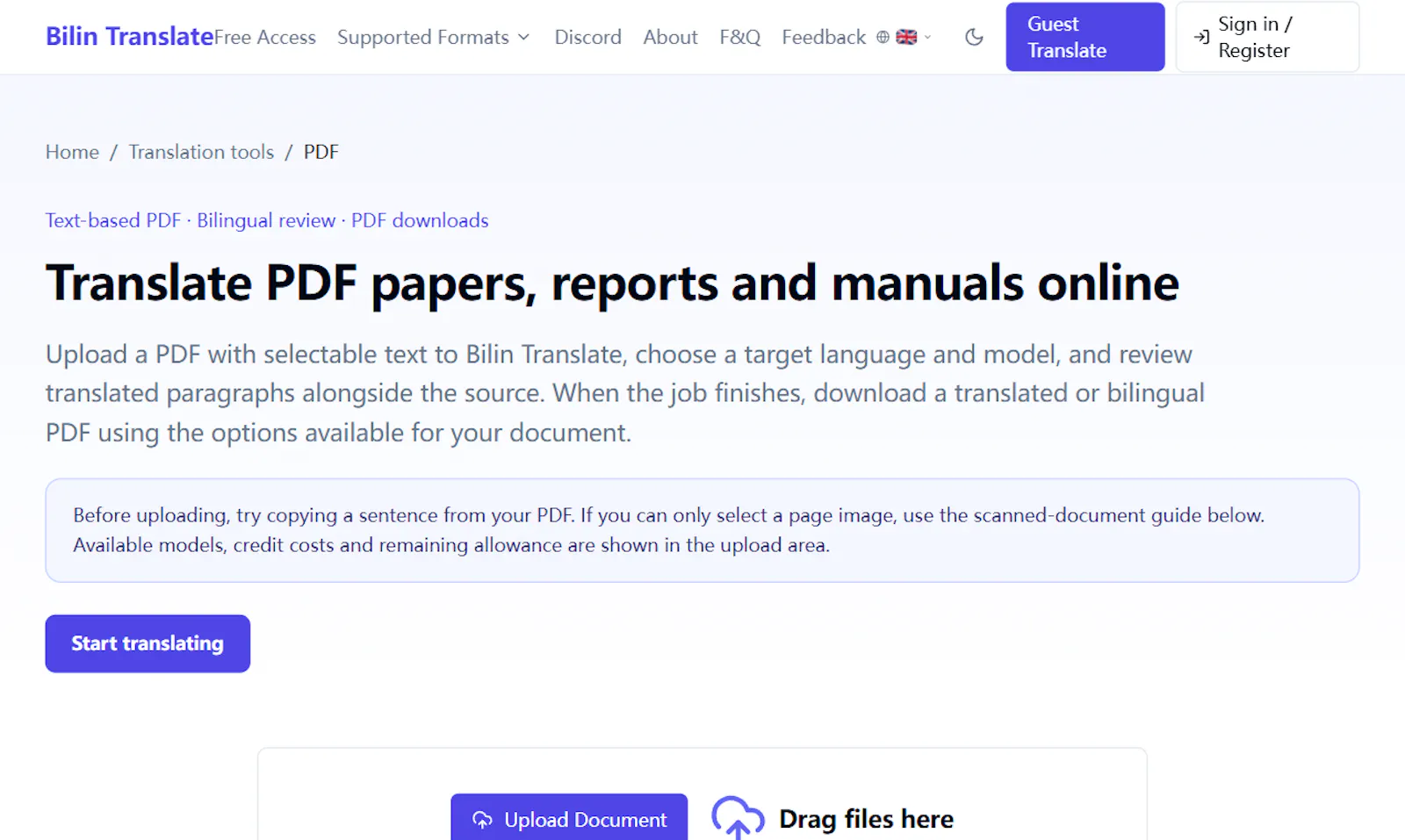Open the Discord link

click(587, 37)
